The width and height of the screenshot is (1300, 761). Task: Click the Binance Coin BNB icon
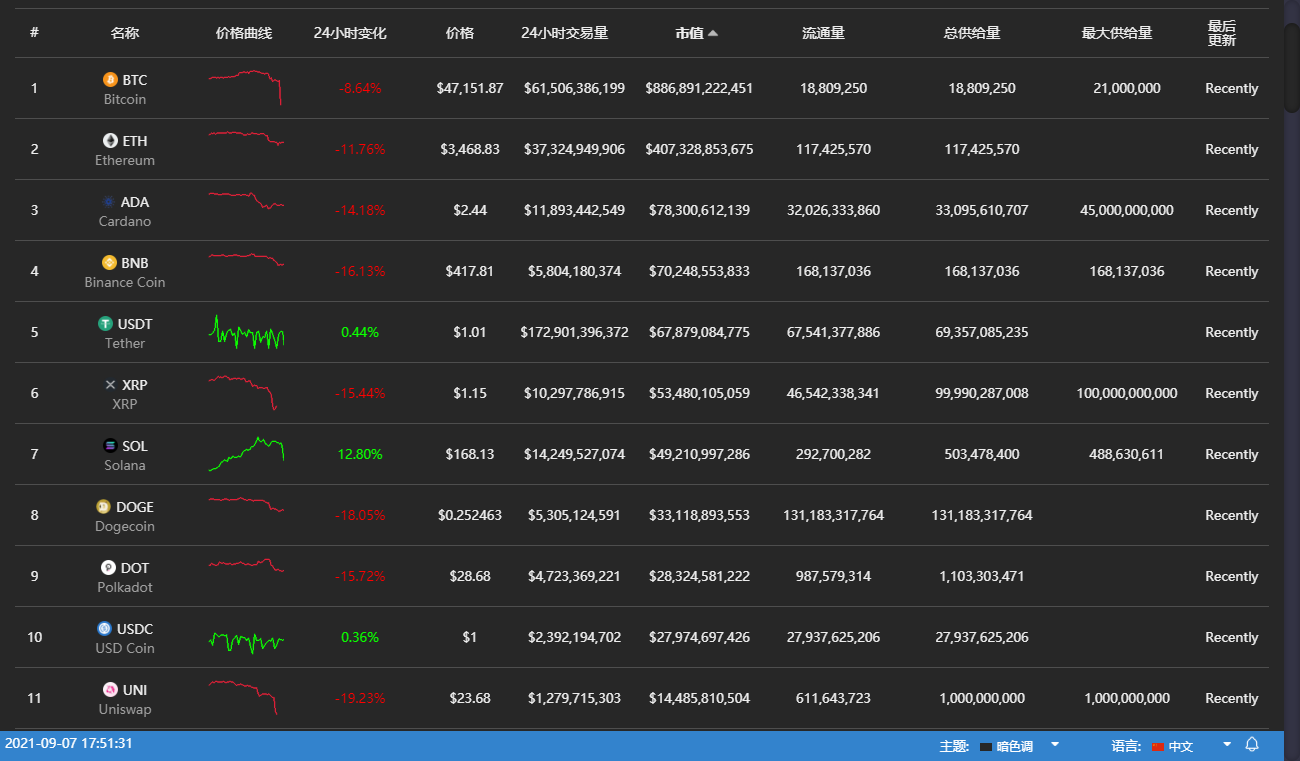109,263
